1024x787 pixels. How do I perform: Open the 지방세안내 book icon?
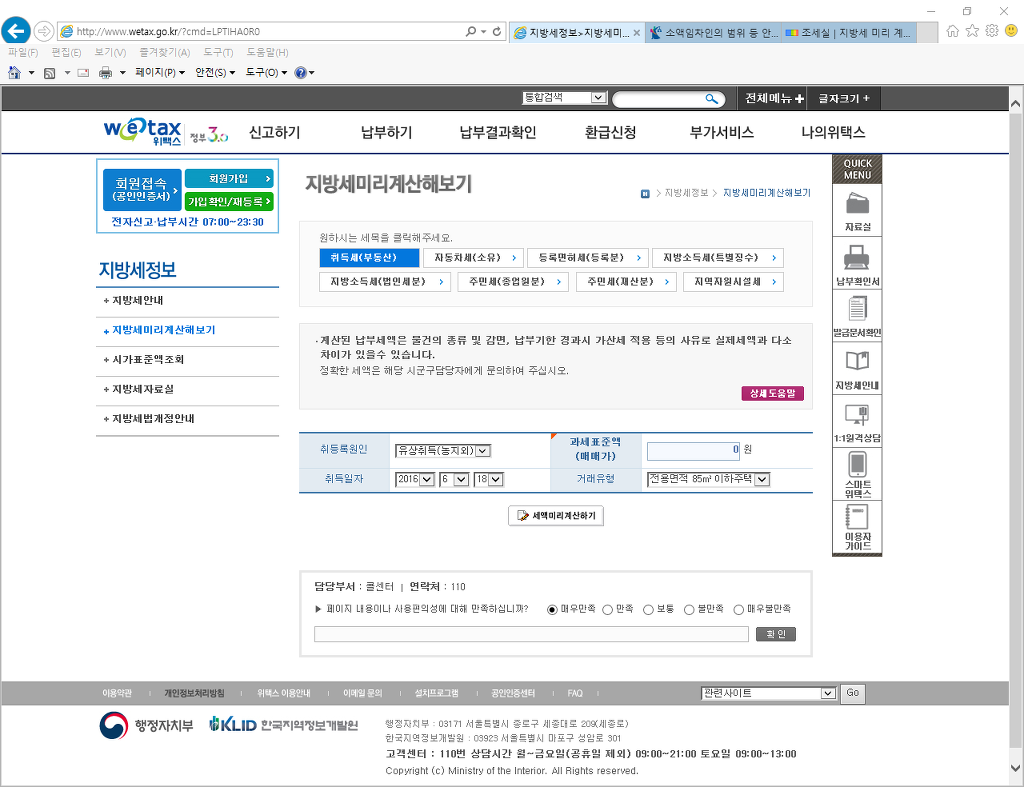coord(857,362)
